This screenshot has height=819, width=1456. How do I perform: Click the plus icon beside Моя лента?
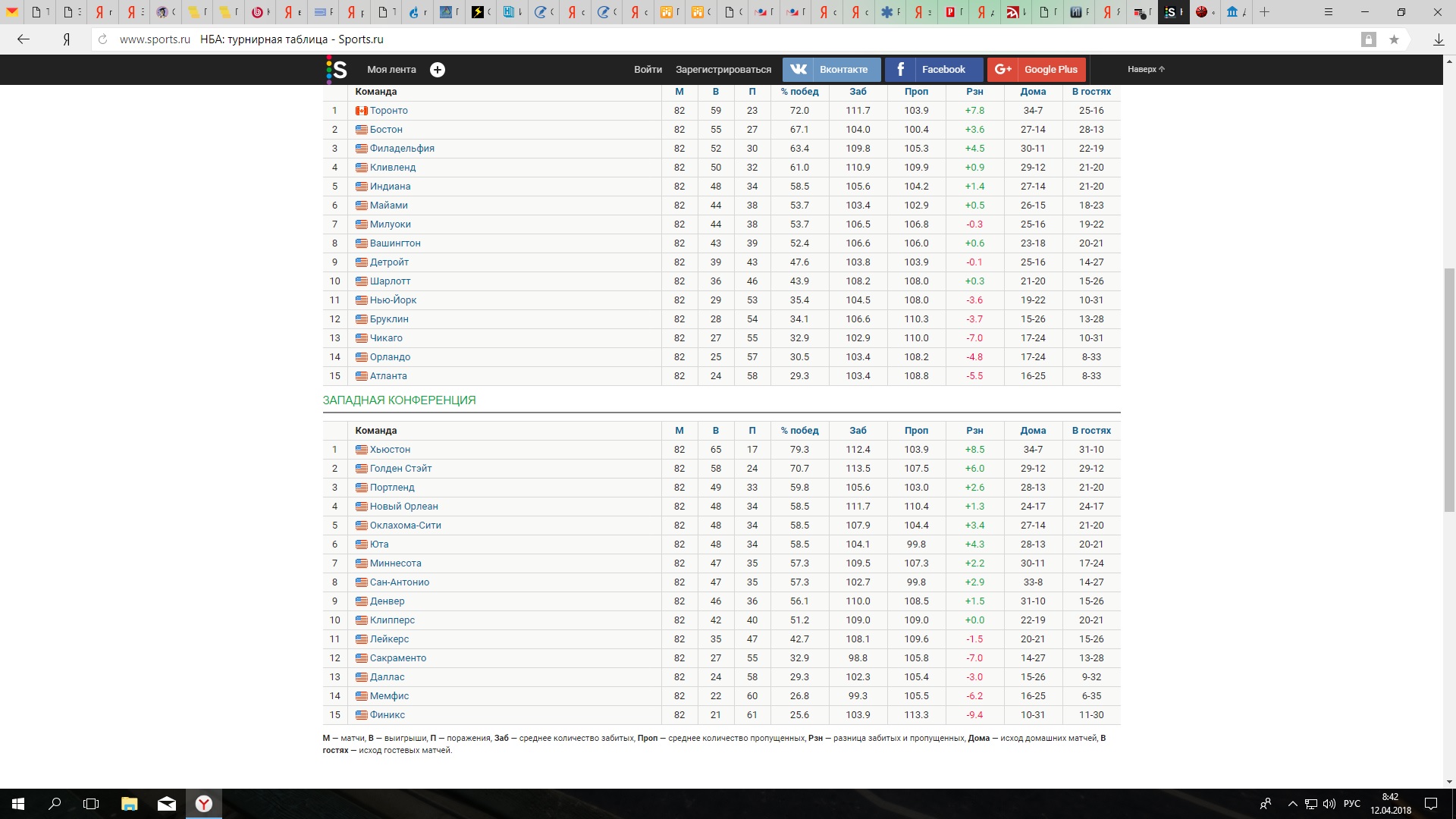pos(438,70)
